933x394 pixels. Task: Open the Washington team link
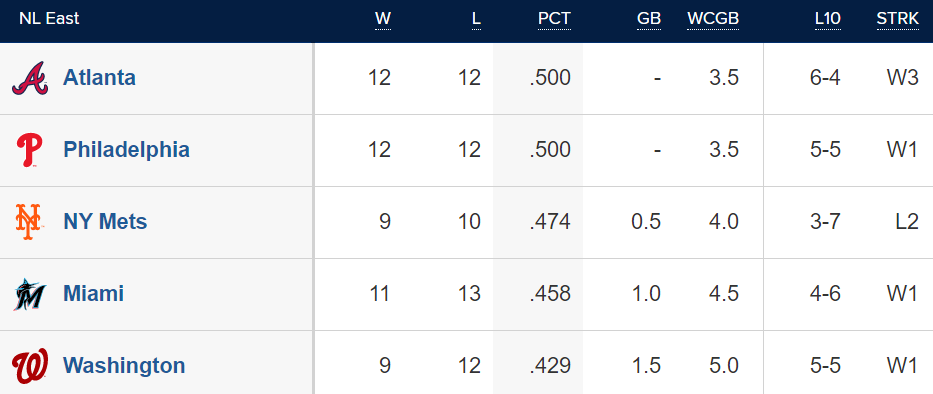click(124, 365)
